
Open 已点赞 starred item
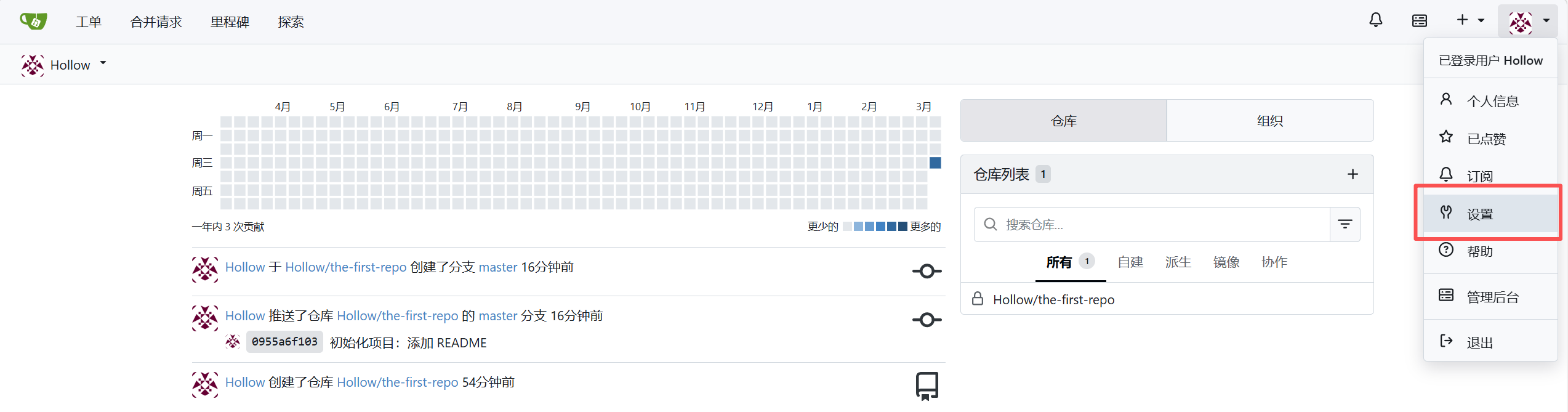point(1486,139)
